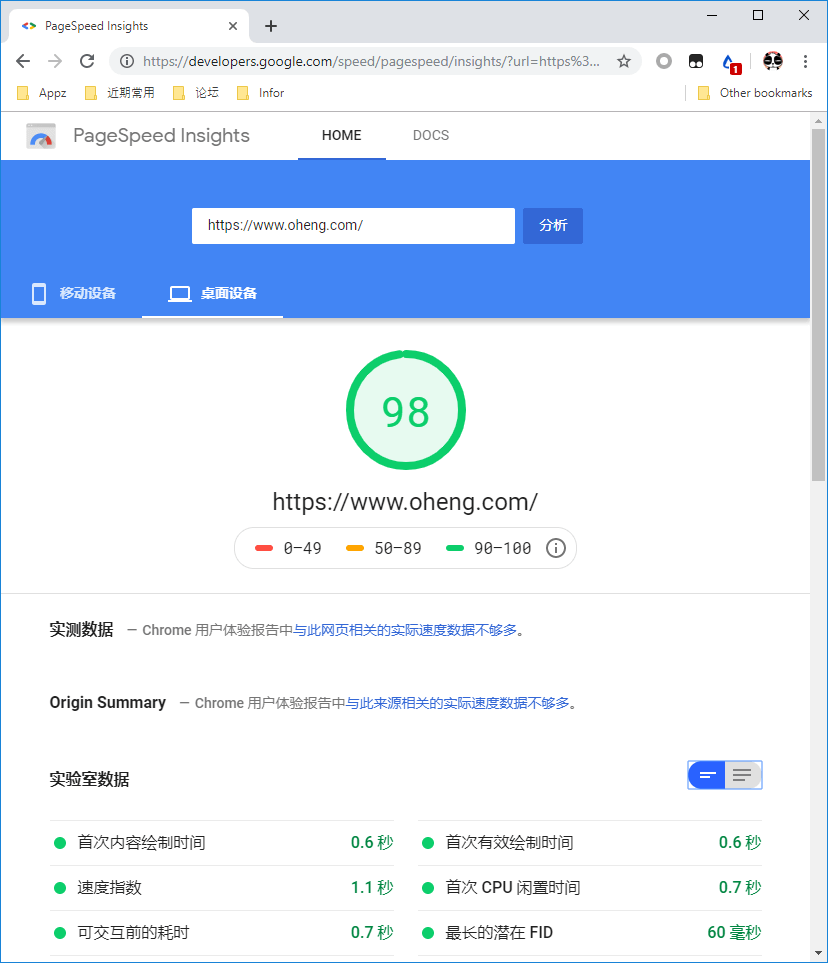Open the black square extension icon
This screenshot has height=963, width=828.
pos(696,61)
